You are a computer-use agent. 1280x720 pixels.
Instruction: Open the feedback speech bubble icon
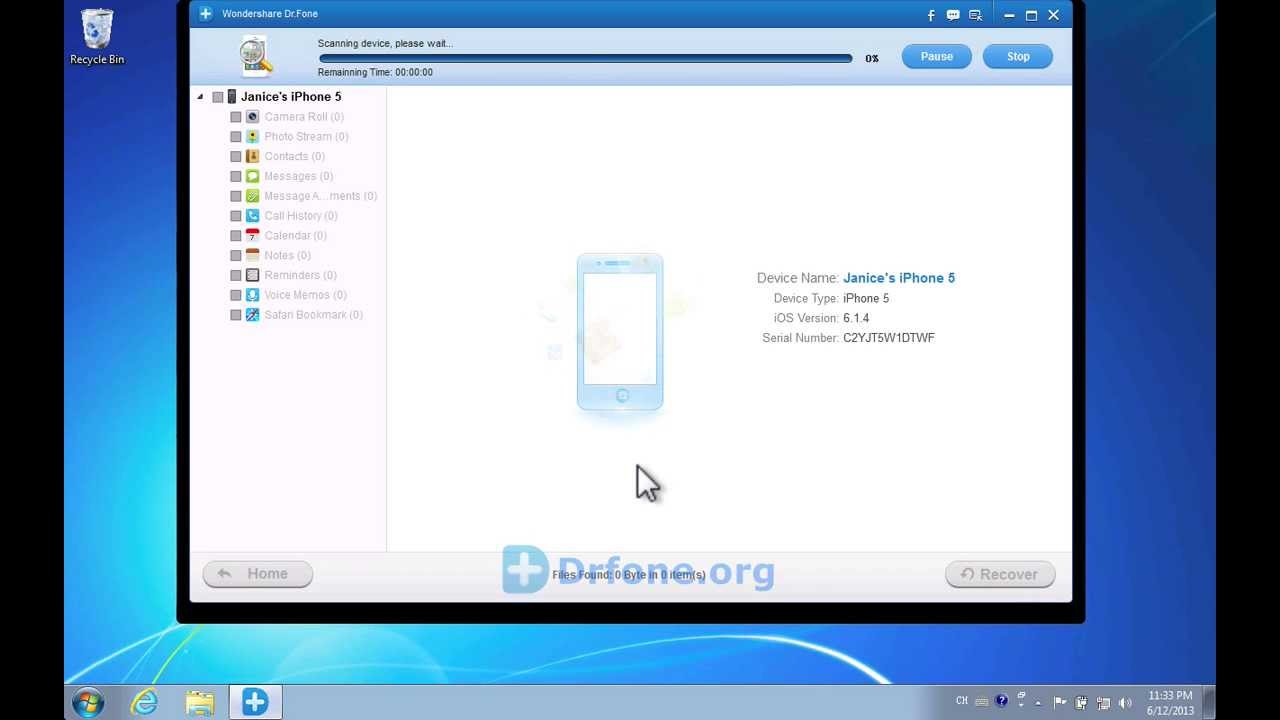point(953,15)
